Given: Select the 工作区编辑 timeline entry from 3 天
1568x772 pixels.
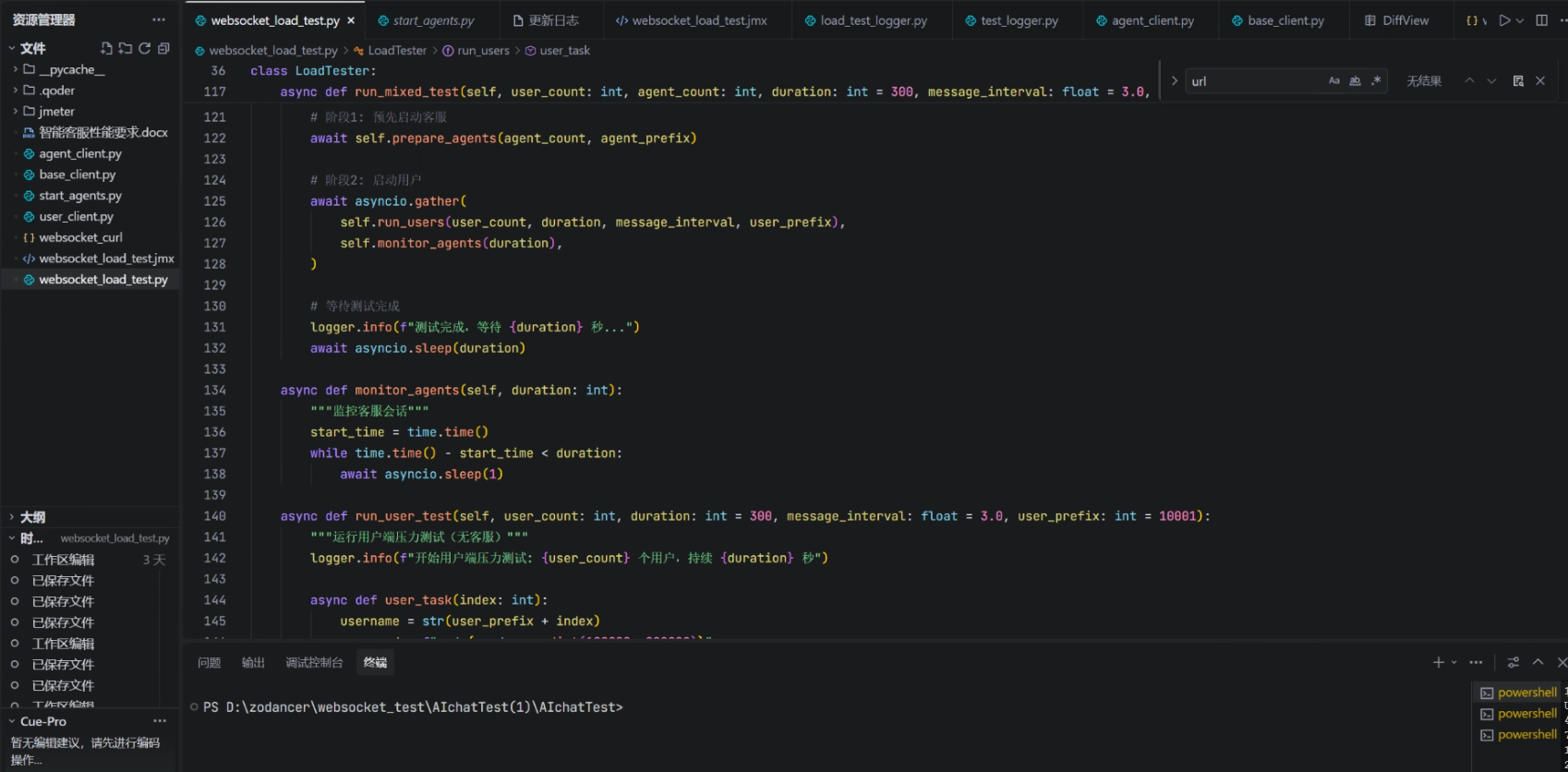Looking at the screenshot, I should 90,560.
